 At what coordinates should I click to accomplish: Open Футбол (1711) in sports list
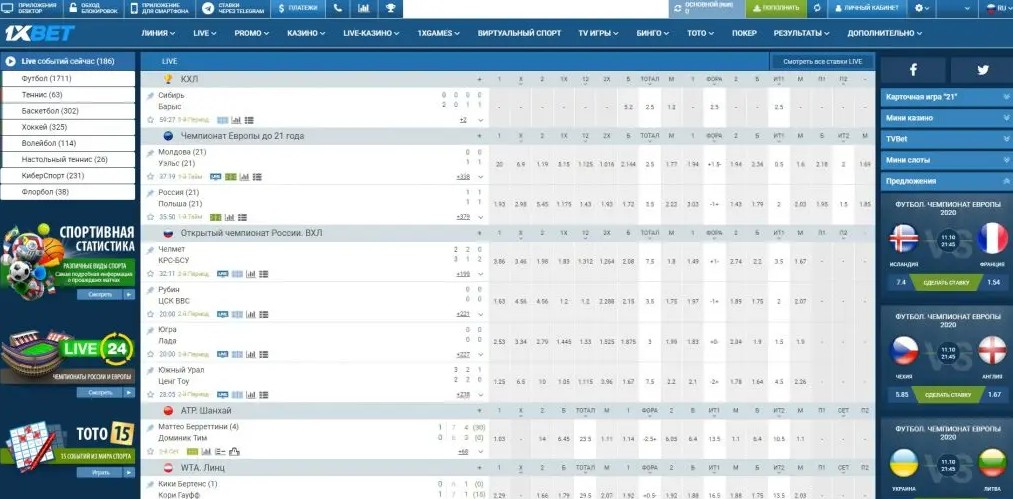pyautogui.click(x=68, y=78)
